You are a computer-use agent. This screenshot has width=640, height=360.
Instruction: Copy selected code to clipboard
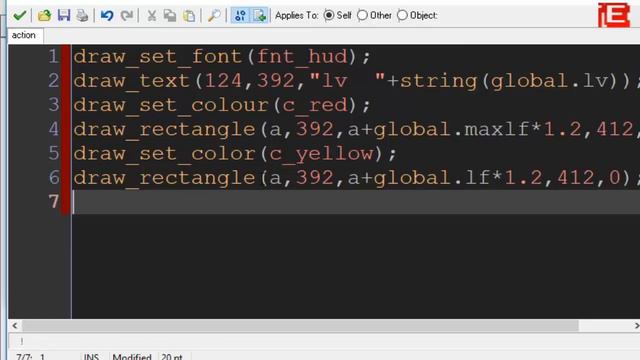tap(170, 16)
